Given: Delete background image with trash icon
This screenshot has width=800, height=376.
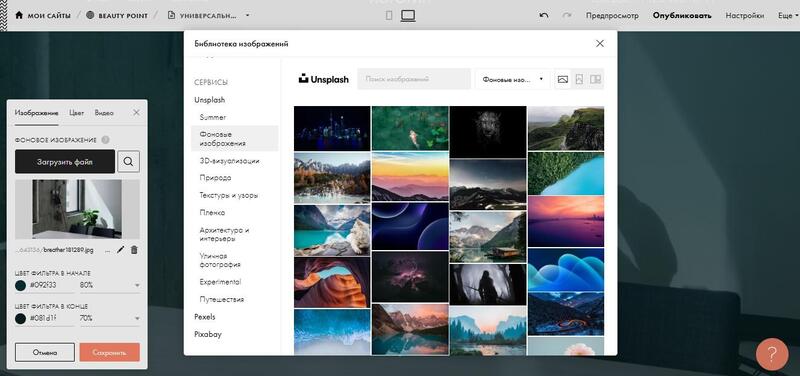Looking at the screenshot, I should (134, 250).
